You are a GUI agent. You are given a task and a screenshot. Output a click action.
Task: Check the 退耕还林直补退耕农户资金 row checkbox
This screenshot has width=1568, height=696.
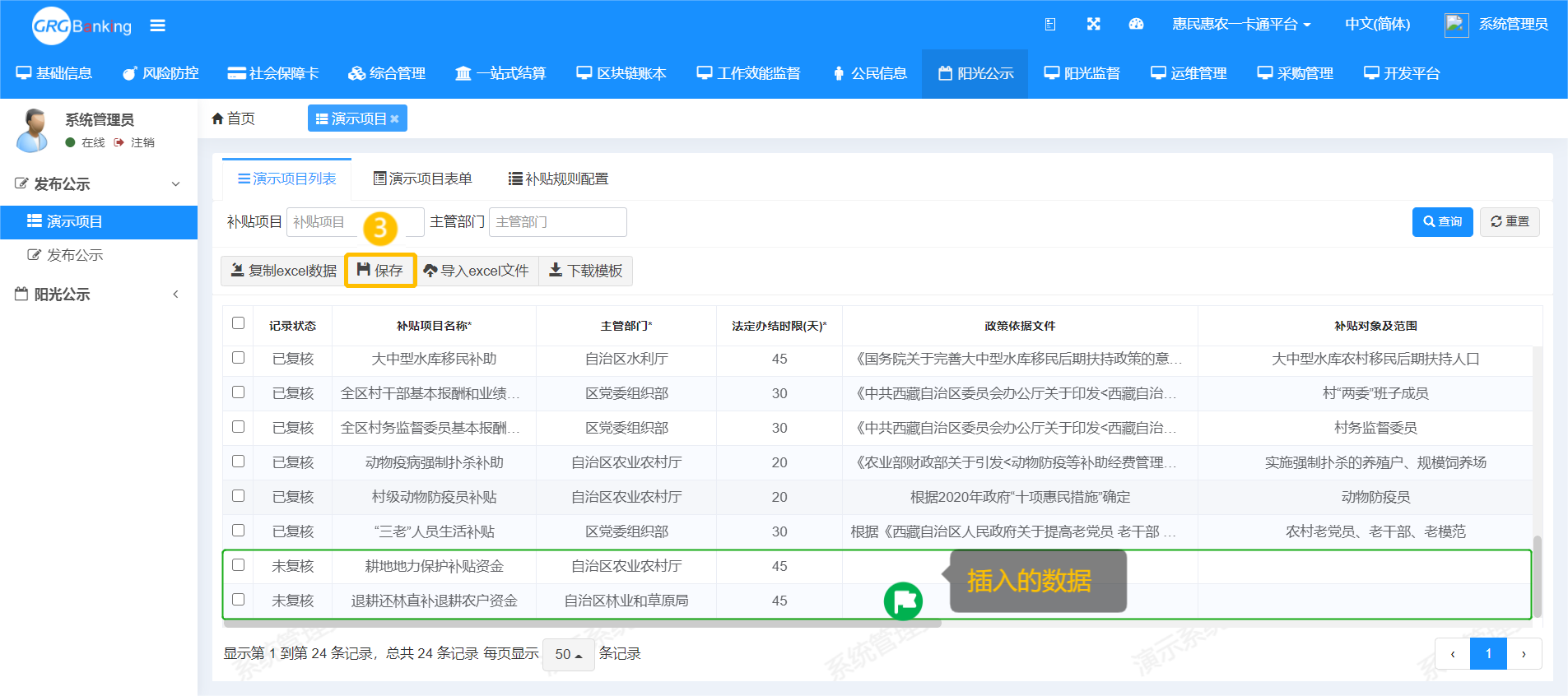239,600
